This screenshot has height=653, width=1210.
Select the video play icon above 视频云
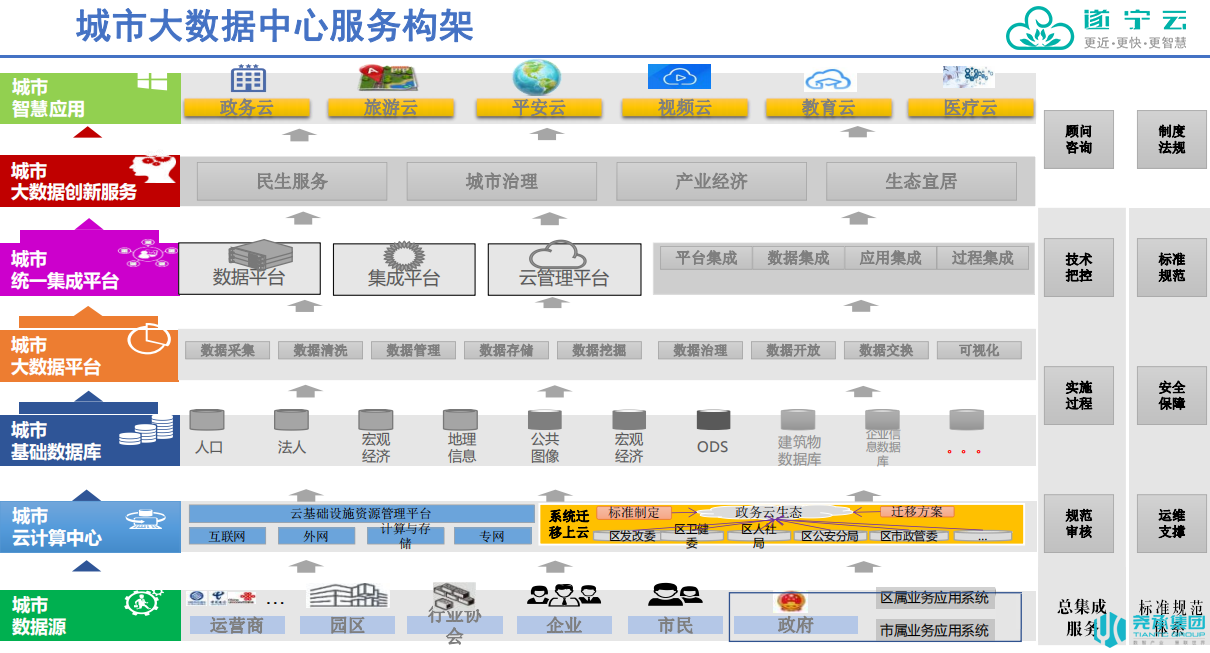679,77
